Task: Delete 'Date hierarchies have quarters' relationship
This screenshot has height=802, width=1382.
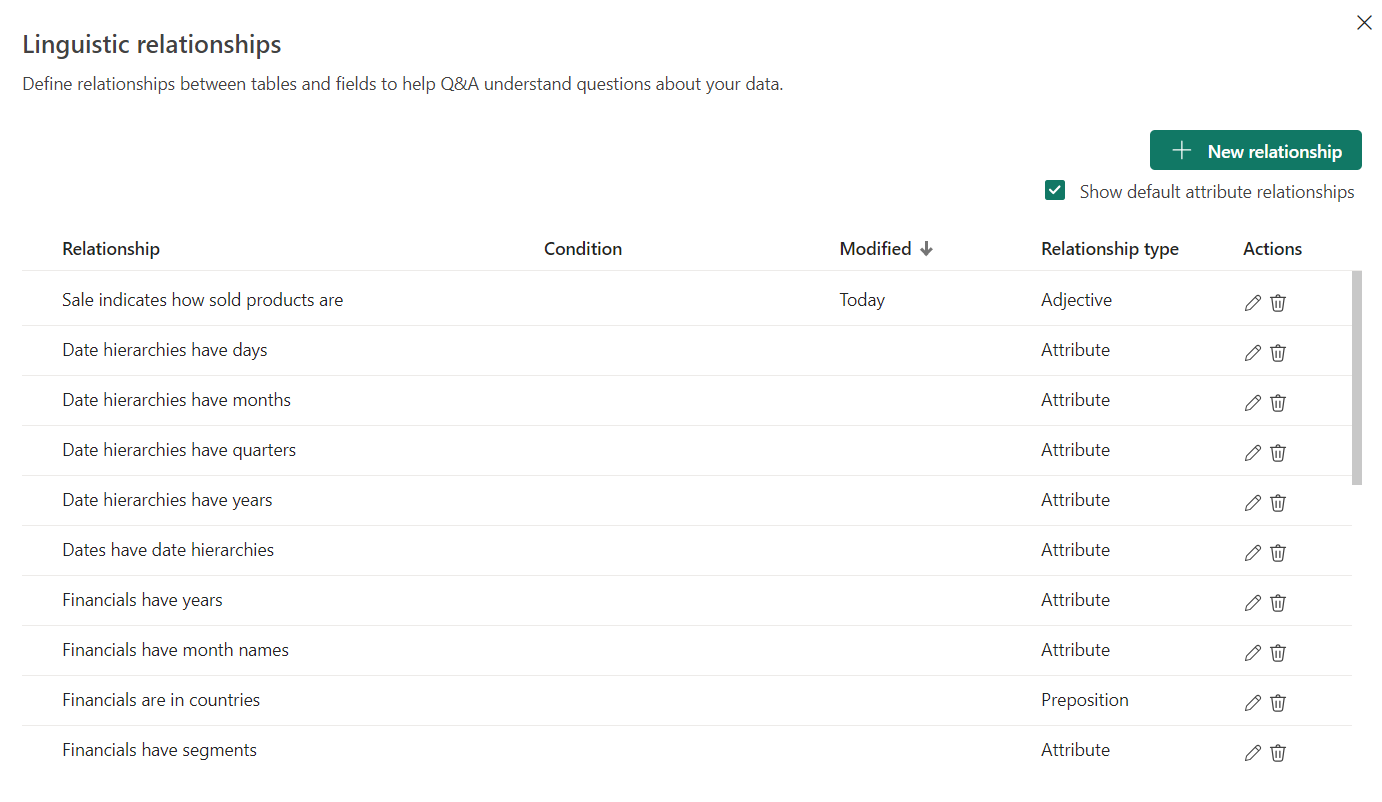Action: click(1278, 453)
